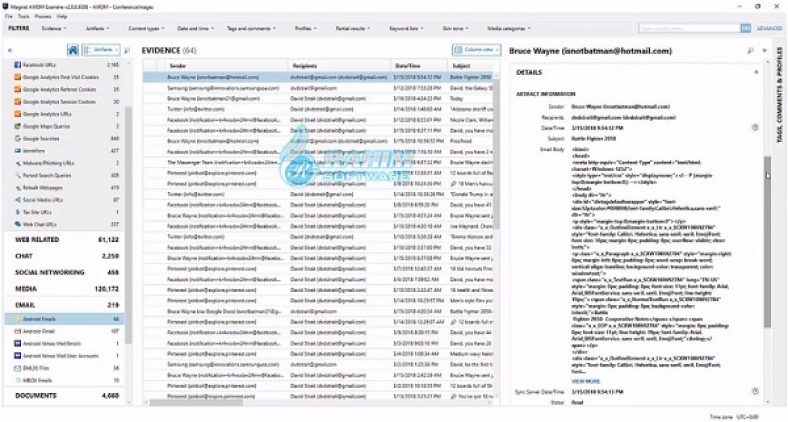Open the Content types filter dropdown
Image resolution: width=788 pixels, height=422 pixels.
click(146, 29)
